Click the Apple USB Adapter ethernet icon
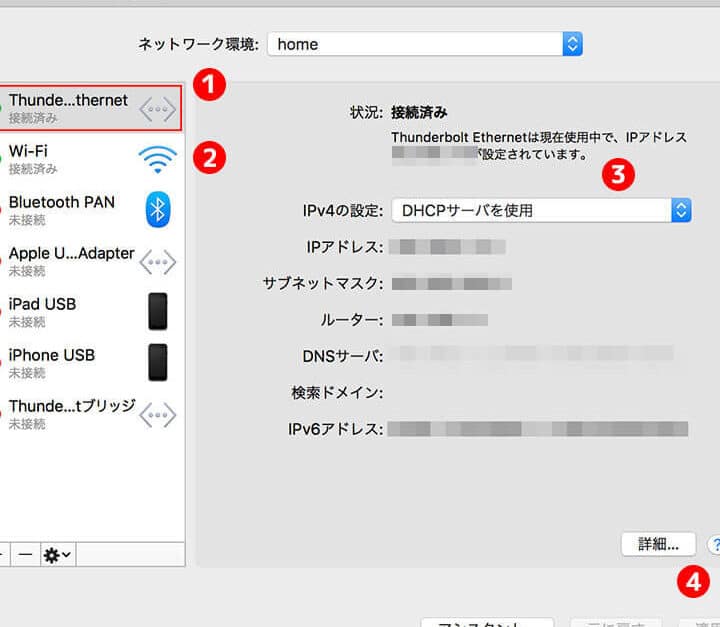 (x=157, y=261)
